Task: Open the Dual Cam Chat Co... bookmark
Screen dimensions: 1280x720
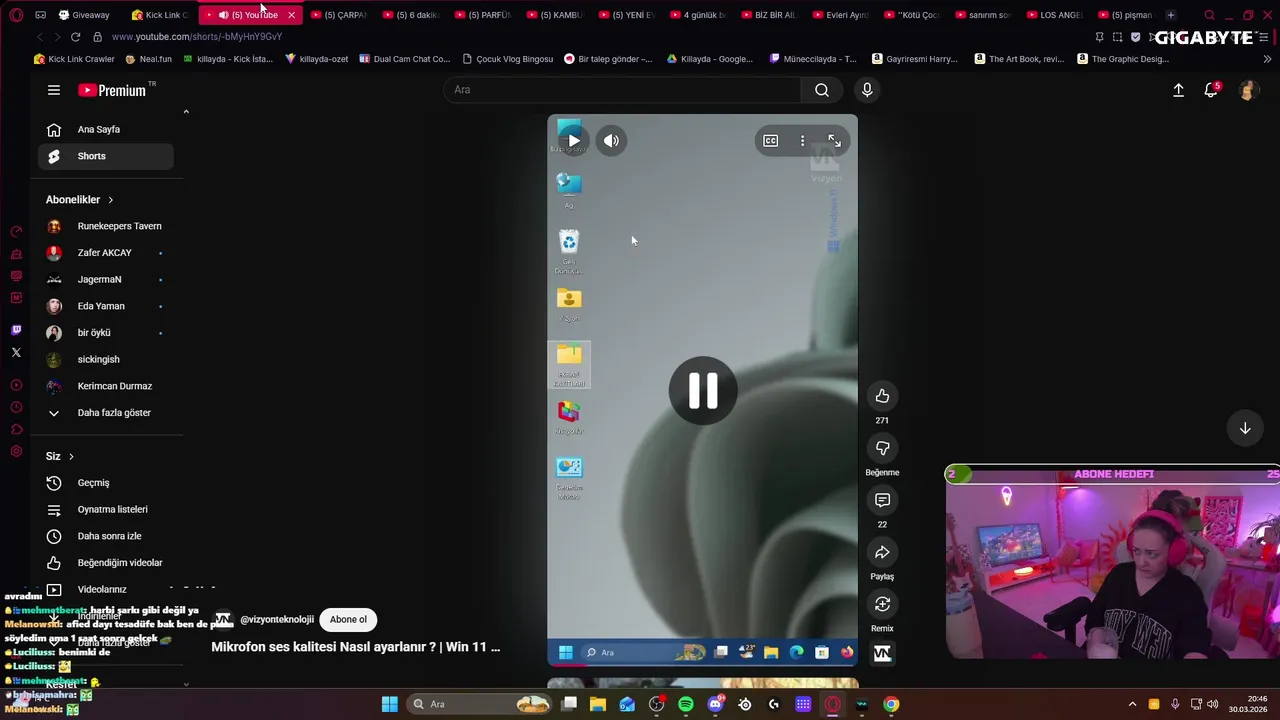Action: click(404, 59)
